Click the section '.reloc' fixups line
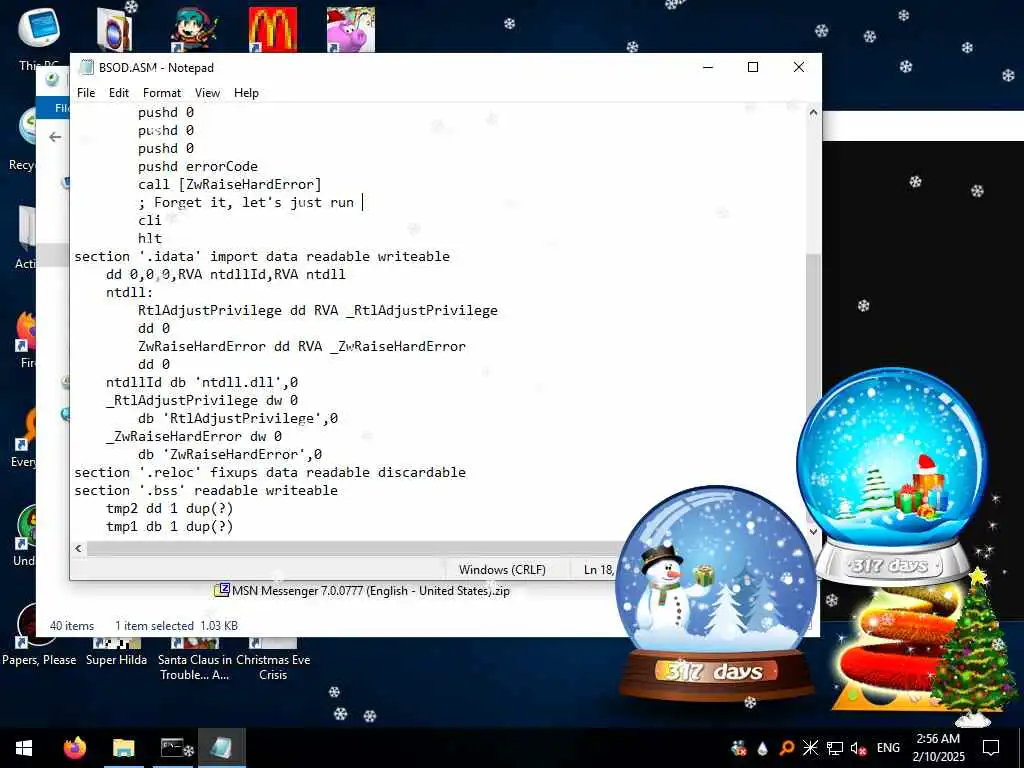This screenshot has height=768, width=1024. click(270, 472)
